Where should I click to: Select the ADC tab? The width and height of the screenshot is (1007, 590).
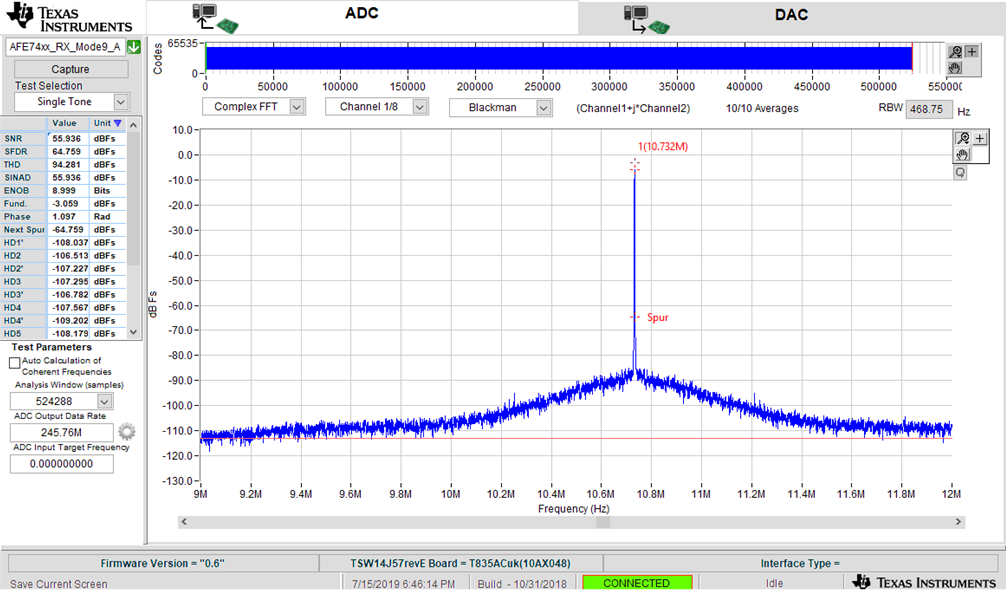pyautogui.click(x=362, y=15)
